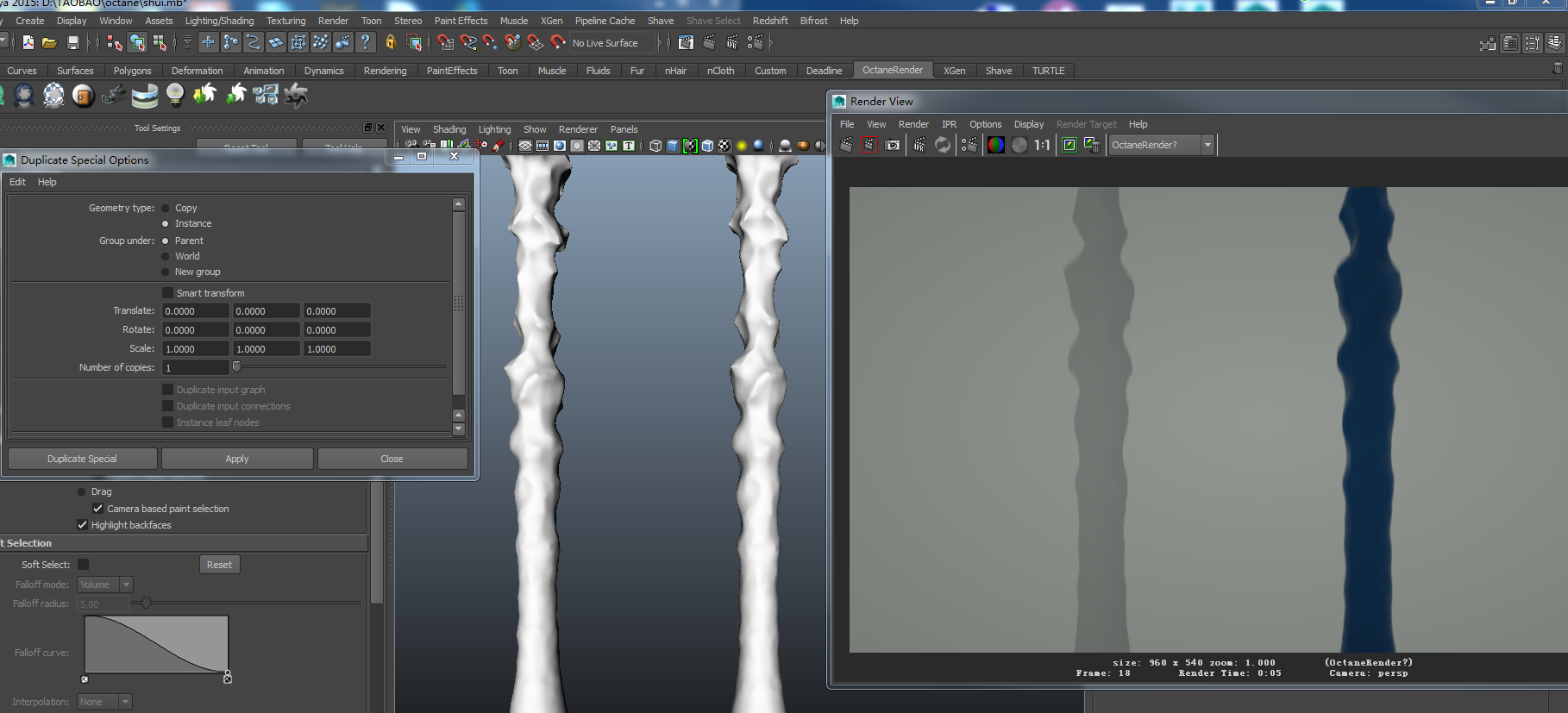Toggle viewport film gate icon
This screenshot has width=1568, height=713.
(x=543, y=146)
